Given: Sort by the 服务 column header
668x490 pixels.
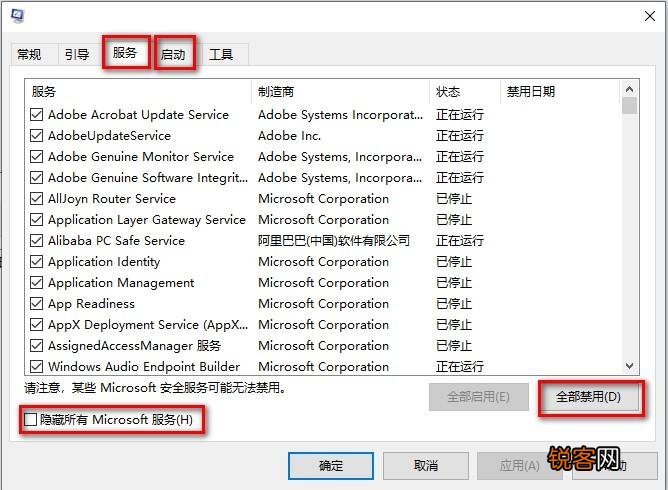Looking at the screenshot, I should coord(138,92).
